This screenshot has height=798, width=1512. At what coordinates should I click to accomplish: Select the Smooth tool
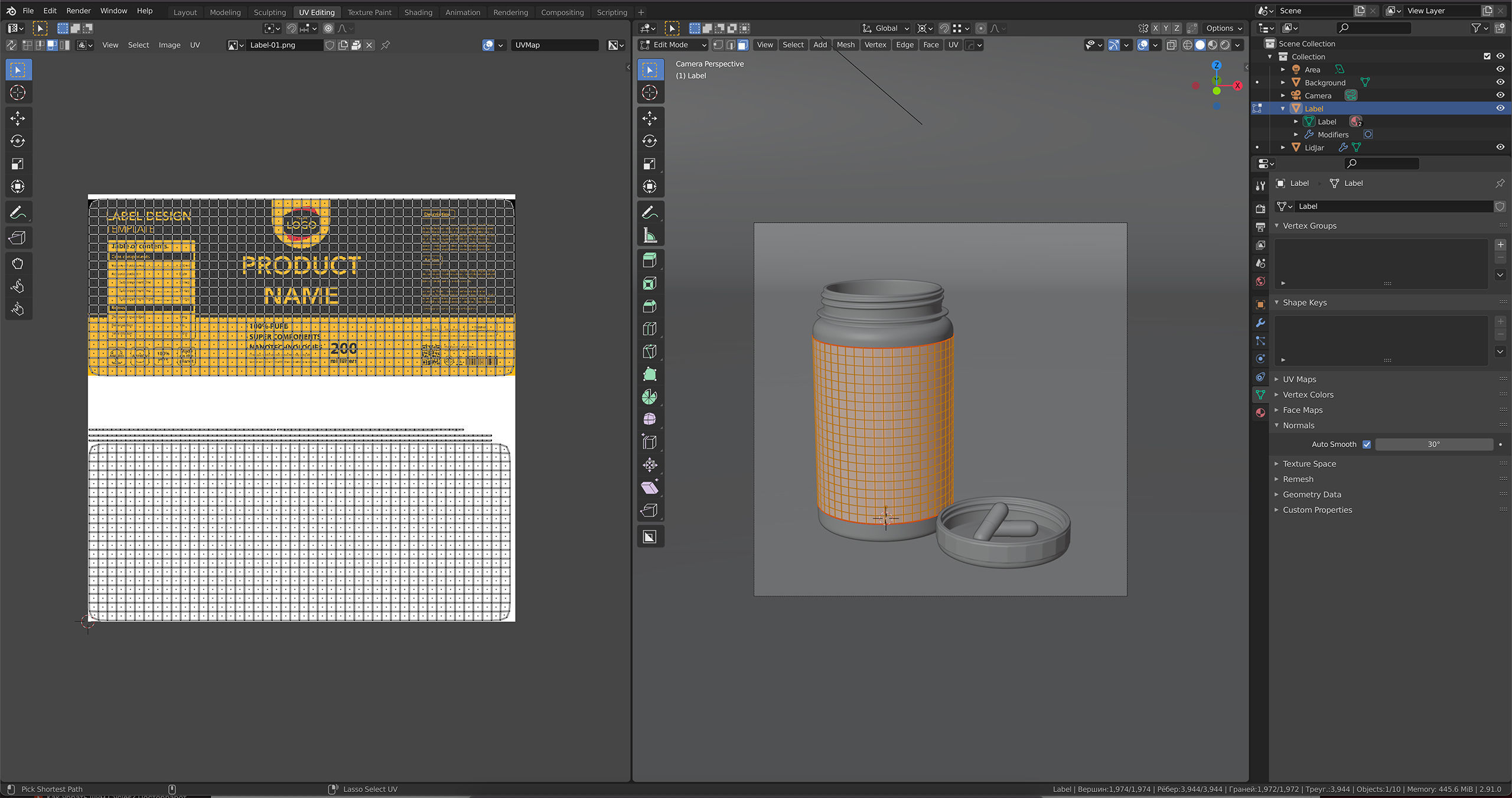pyautogui.click(x=650, y=419)
